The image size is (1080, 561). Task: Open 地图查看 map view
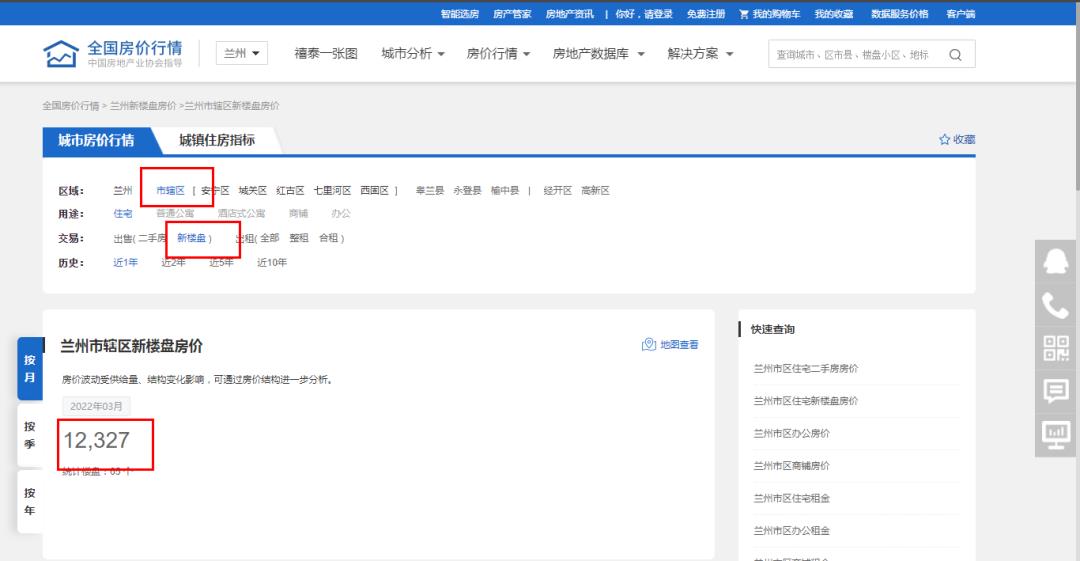(x=670, y=345)
